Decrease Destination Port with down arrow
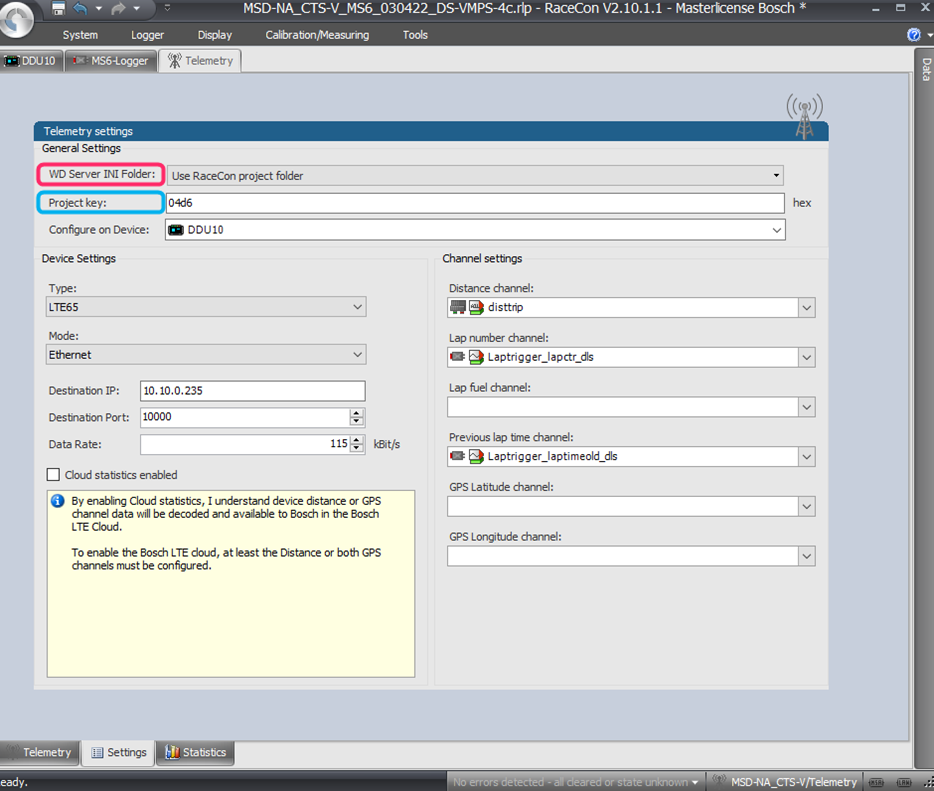The width and height of the screenshot is (934, 791). (x=356, y=422)
